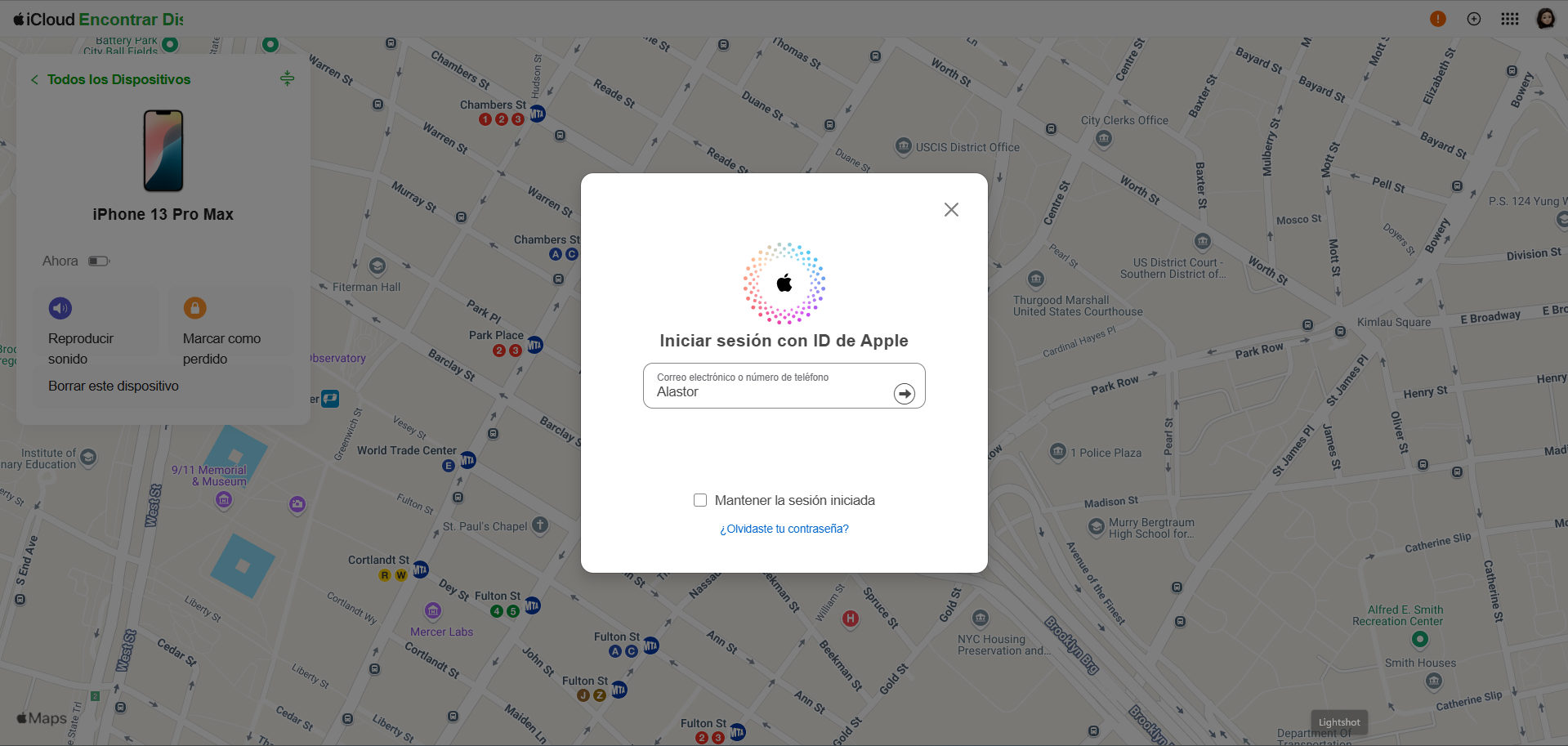The width and height of the screenshot is (1568, 746).
Task: Enable Mantener la sesión iniciada checkbox
Action: pos(700,500)
